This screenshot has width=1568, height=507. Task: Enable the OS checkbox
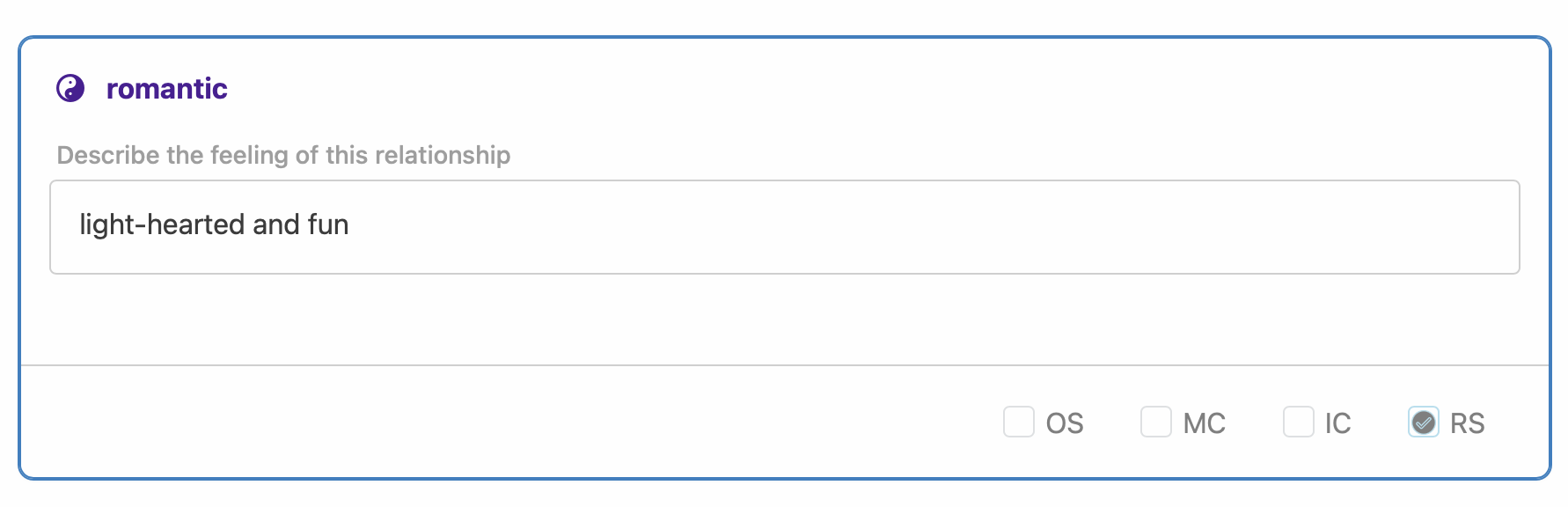(x=1019, y=422)
